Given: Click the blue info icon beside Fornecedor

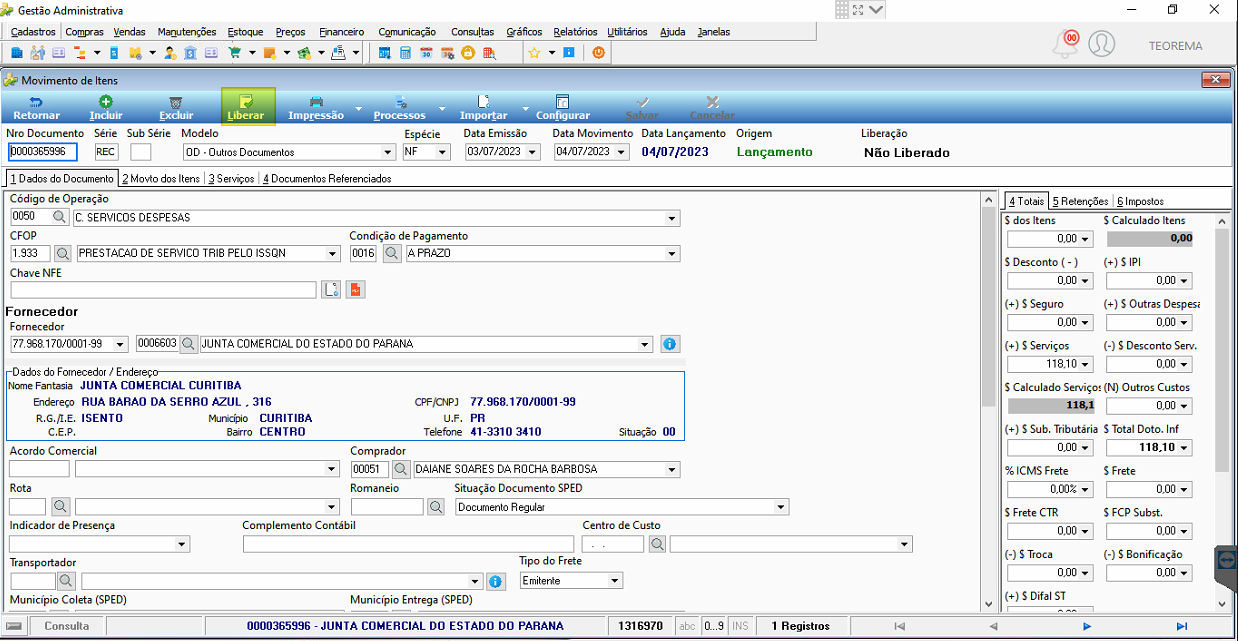Looking at the screenshot, I should pyautogui.click(x=670, y=344).
